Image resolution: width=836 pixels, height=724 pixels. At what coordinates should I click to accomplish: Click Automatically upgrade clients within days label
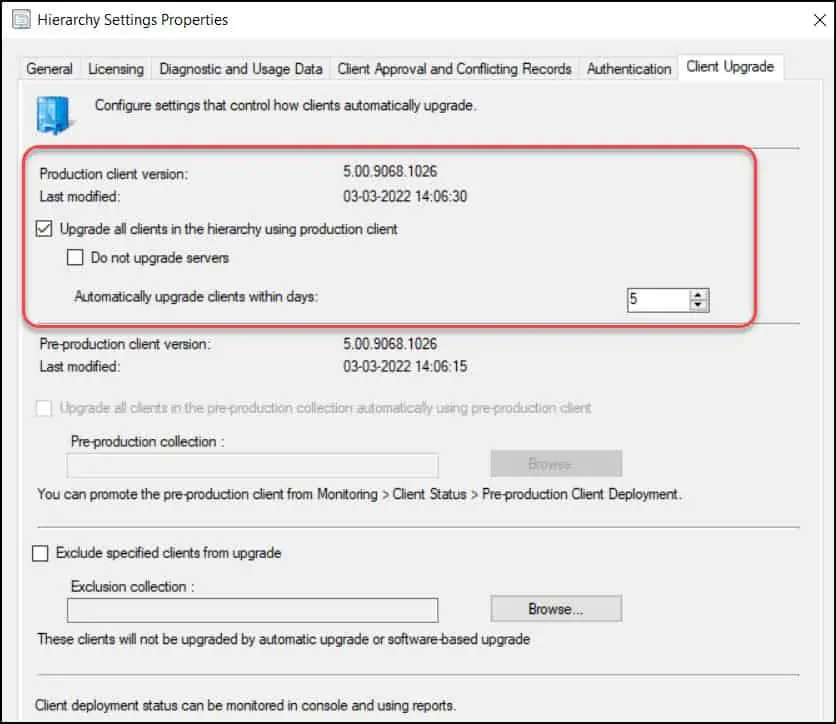click(196, 296)
